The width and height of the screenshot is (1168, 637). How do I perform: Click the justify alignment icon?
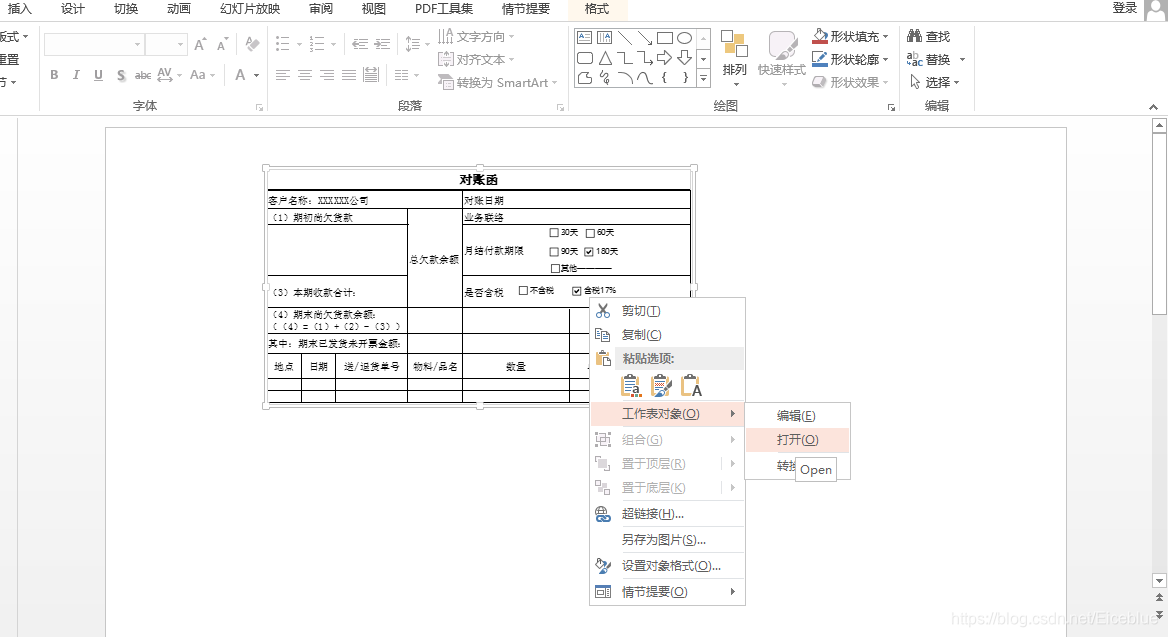click(349, 75)
